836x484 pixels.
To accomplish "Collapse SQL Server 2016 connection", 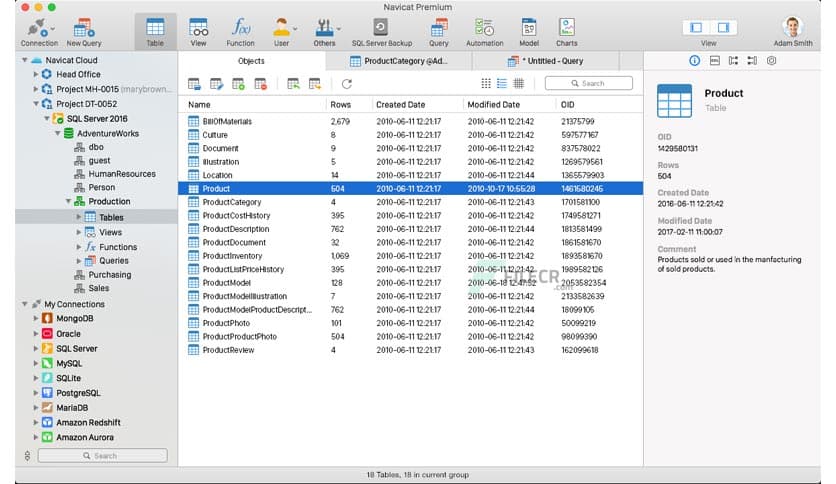I will coord(46,118).
